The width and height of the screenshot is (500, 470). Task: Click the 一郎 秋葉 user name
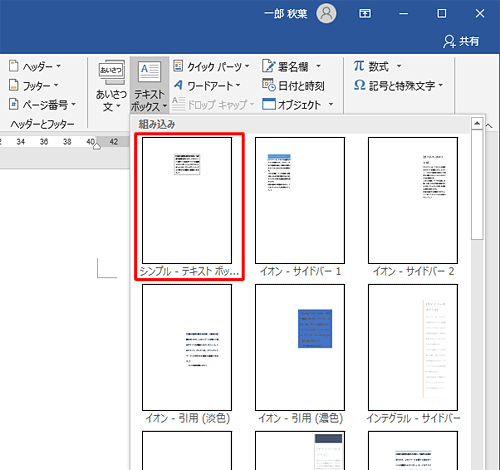click(x=285, y=14)
